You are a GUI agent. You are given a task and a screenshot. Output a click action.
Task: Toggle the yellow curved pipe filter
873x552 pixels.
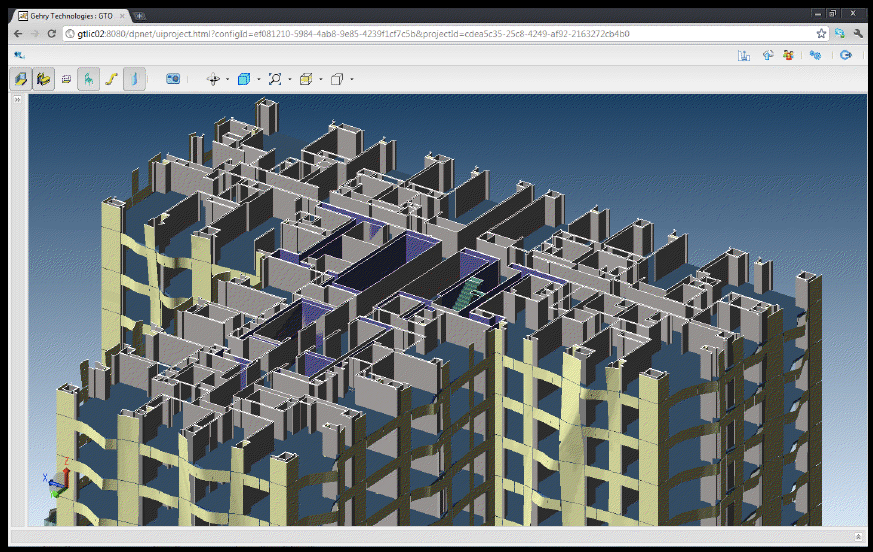pyautogui.click(x=111, y=79)
